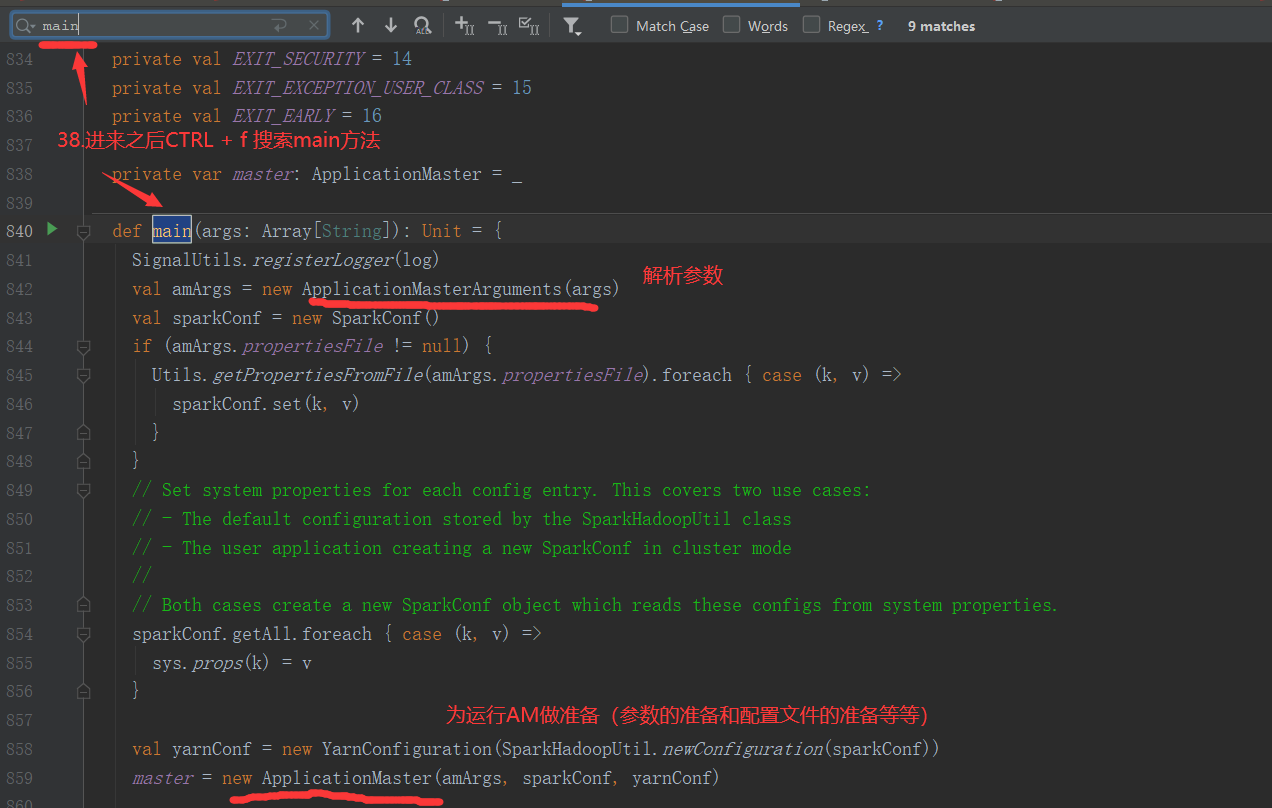1272x808 pixels.
Task: Click the '9 matches' result count
Action: point(941,26)
